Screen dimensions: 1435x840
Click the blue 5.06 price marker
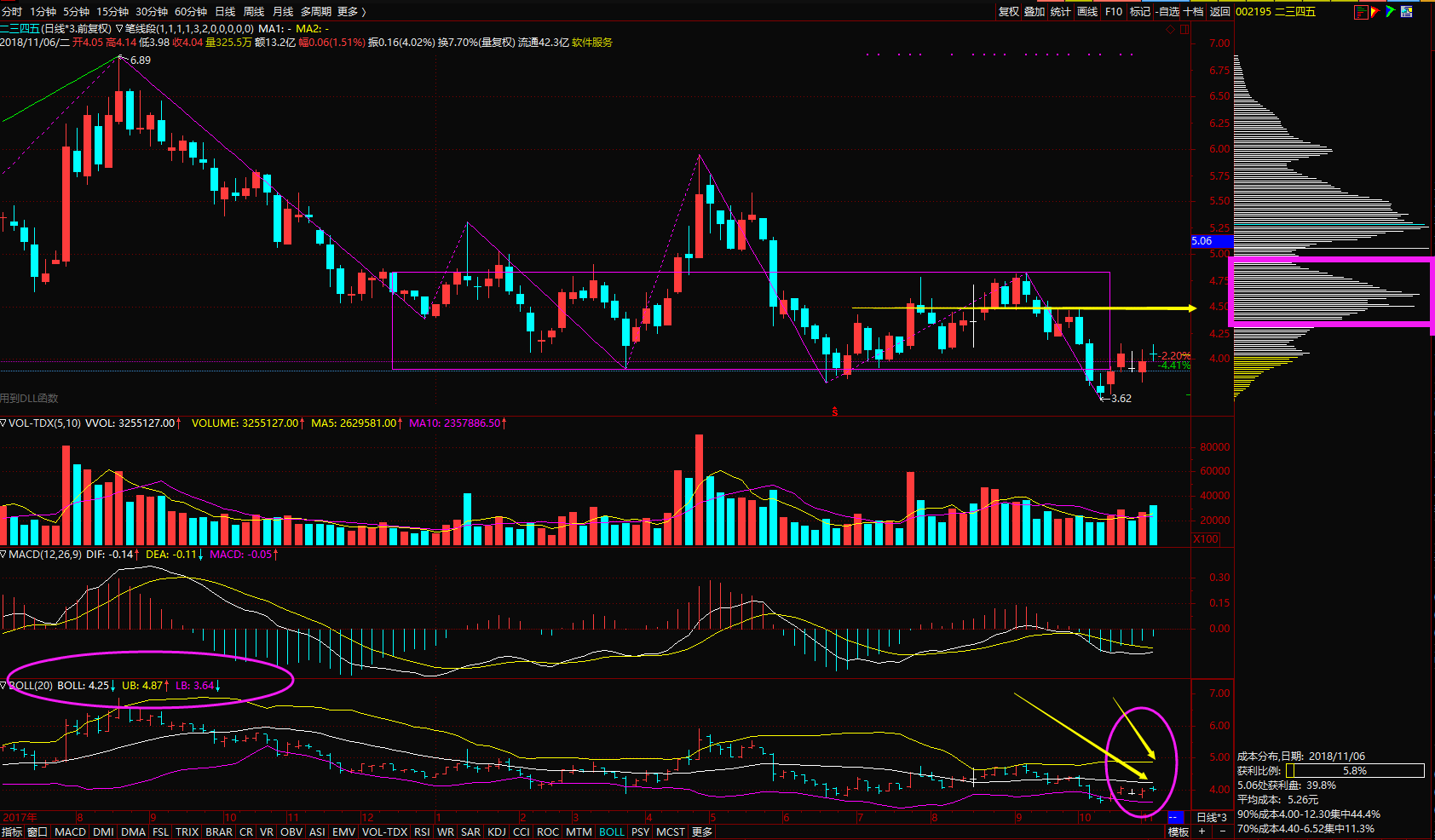click(1211, 241)
